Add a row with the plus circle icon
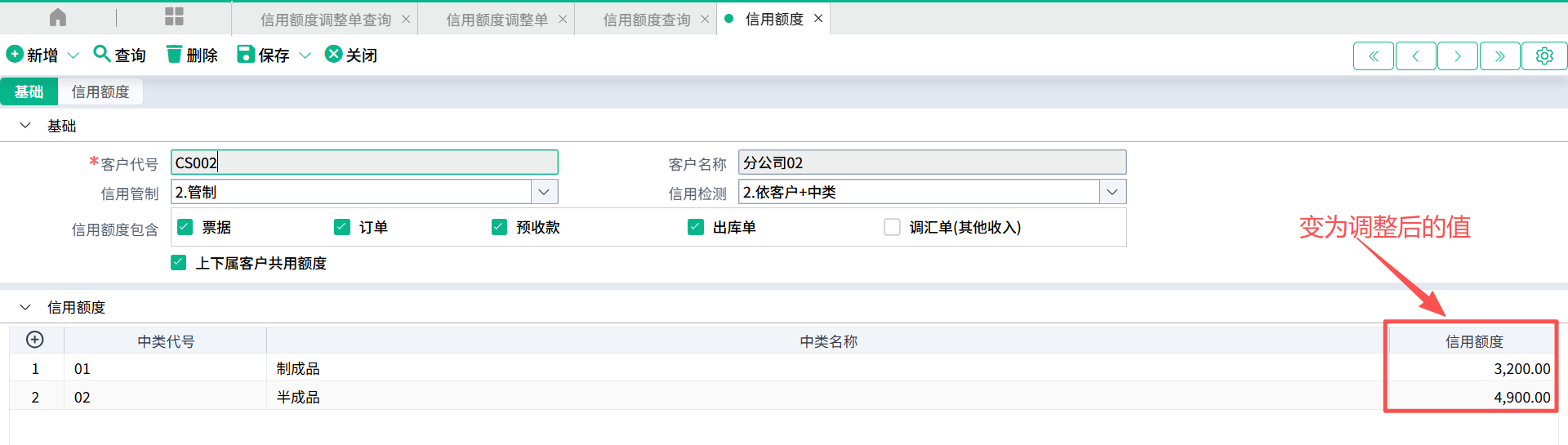 point(35,340)
